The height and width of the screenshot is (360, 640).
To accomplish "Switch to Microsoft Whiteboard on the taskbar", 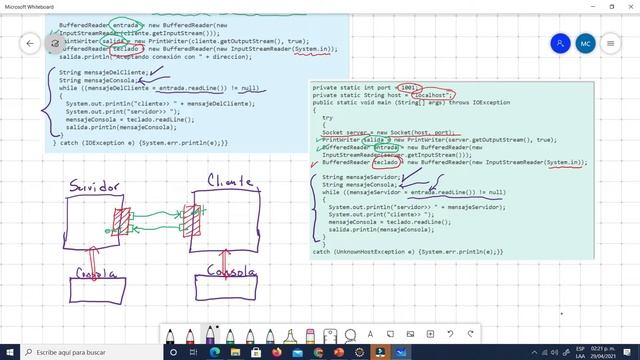I will (401, 352).
